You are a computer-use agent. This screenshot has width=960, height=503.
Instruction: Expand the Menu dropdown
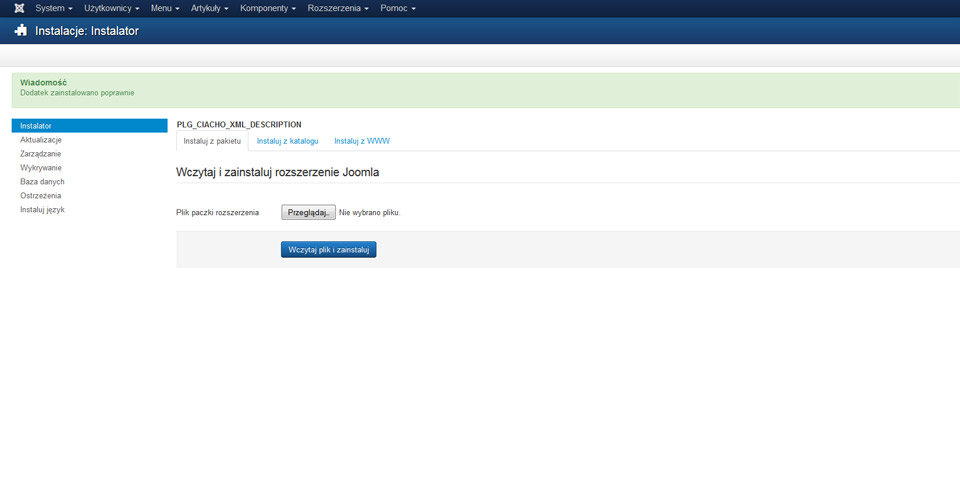pos(165,8)
